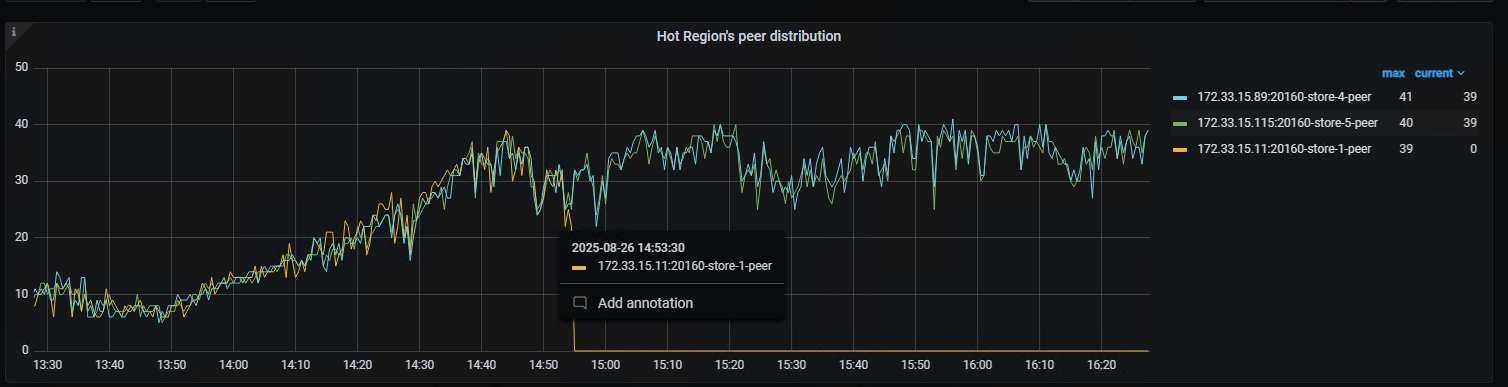
Task: Open color picker for store-1-peer yellow legend swatch
Action: click(1180, 150)
